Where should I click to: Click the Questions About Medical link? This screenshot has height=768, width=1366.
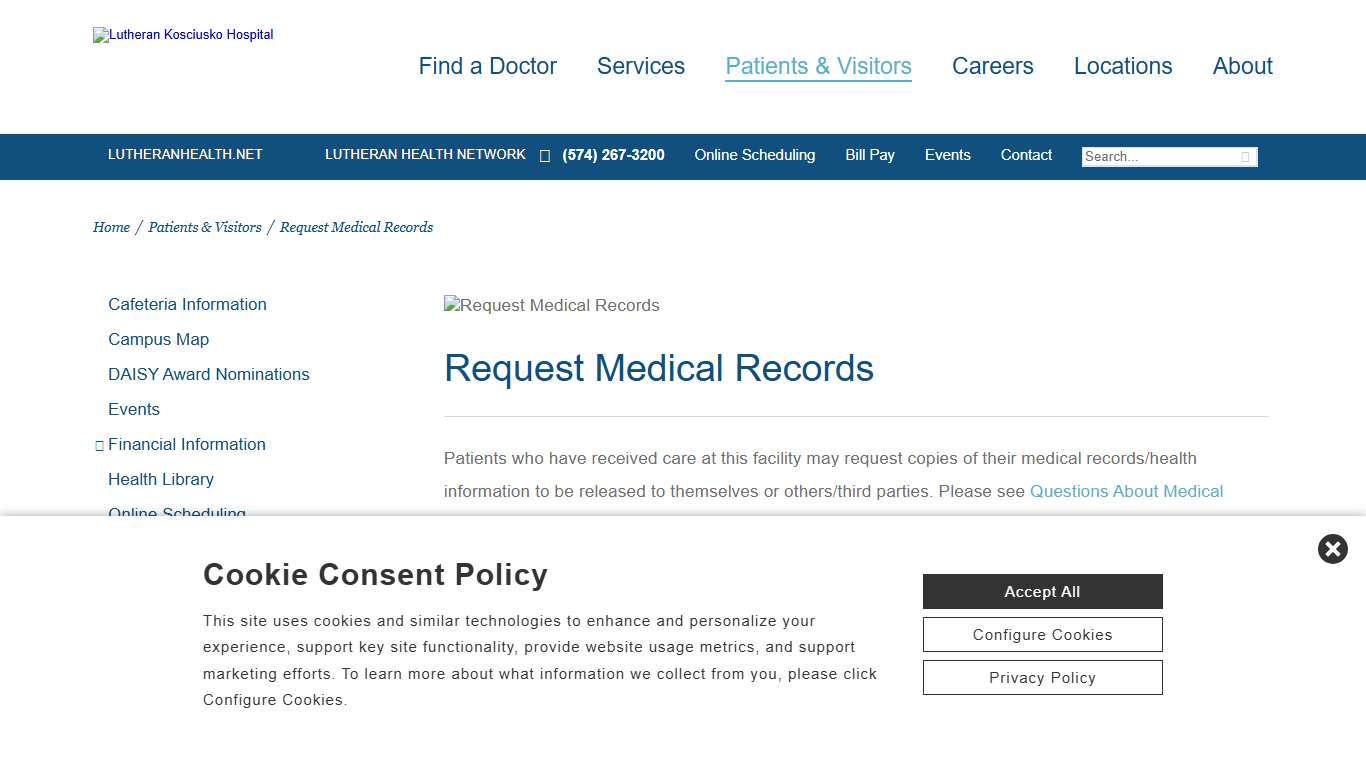tap(1126, 491)
